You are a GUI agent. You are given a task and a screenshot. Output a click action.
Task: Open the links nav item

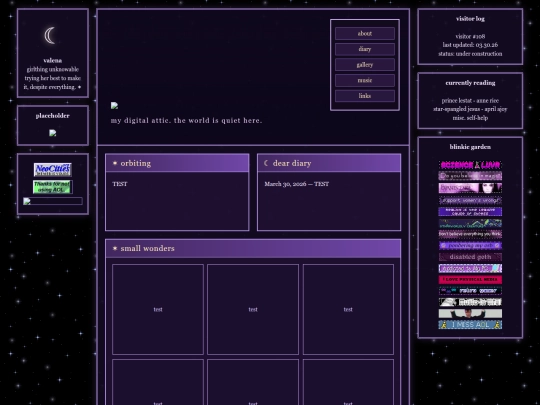click(365, 96)
